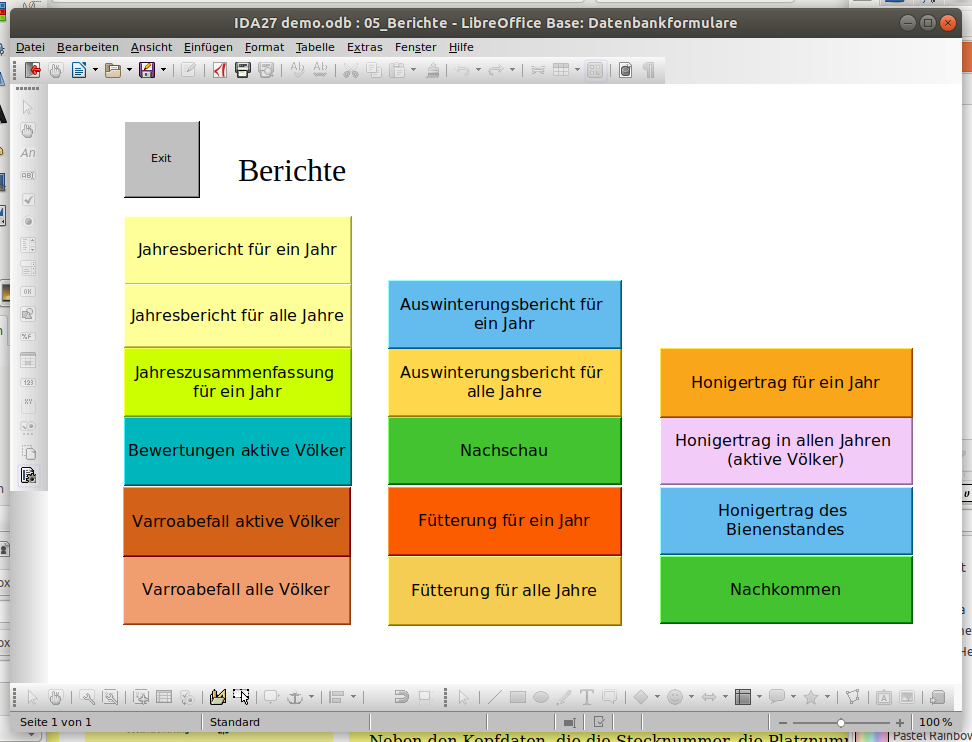This screenshot has height=742, width=972.
Task: Toggle the Open in Design Mode icon
Action: click(218, 697)
